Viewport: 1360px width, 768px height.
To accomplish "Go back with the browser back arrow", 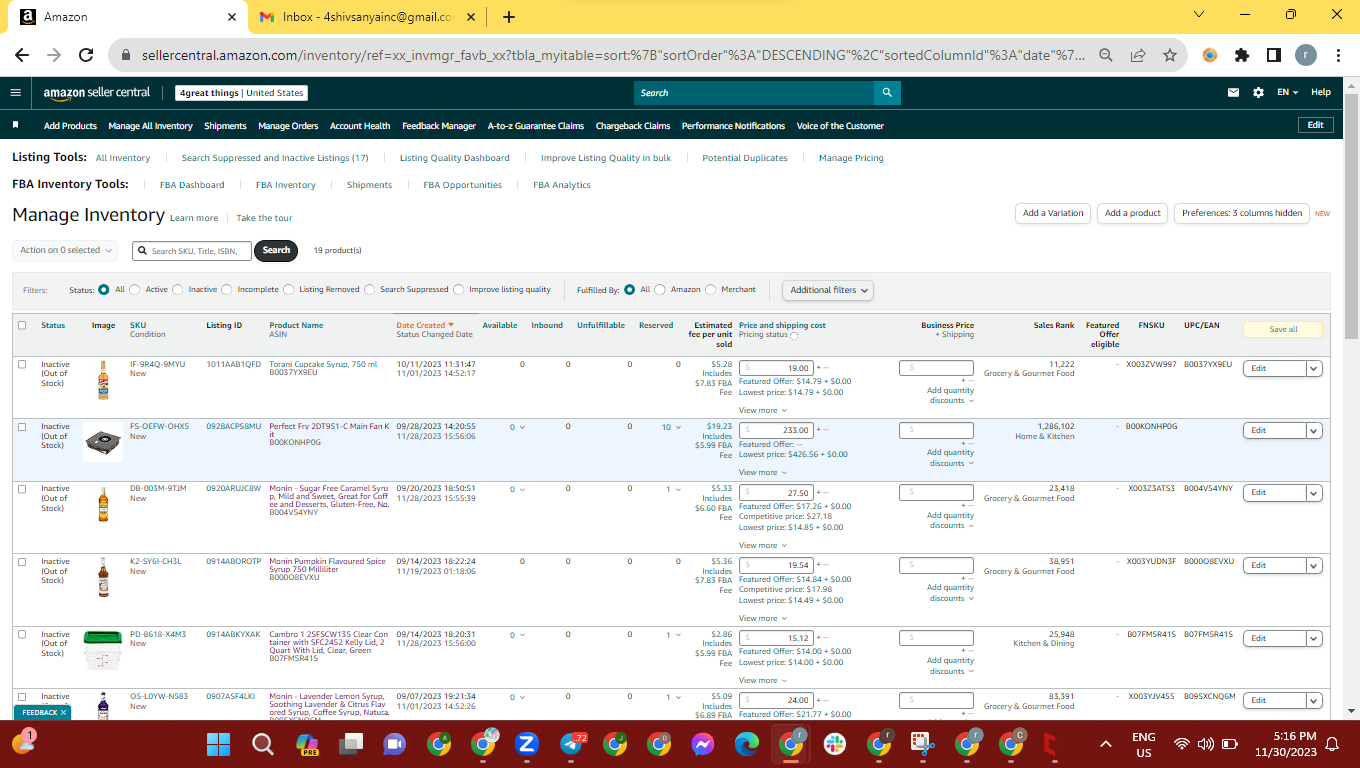I will tap(22, 56).
